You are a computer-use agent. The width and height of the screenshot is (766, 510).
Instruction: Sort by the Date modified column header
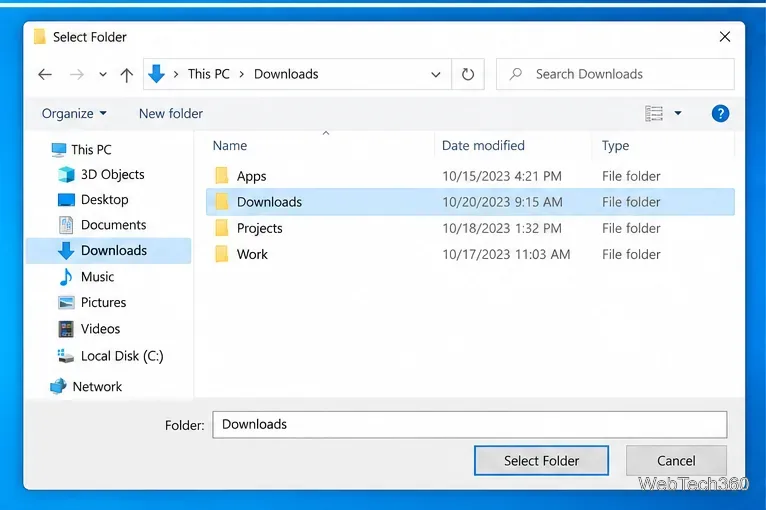483,146
